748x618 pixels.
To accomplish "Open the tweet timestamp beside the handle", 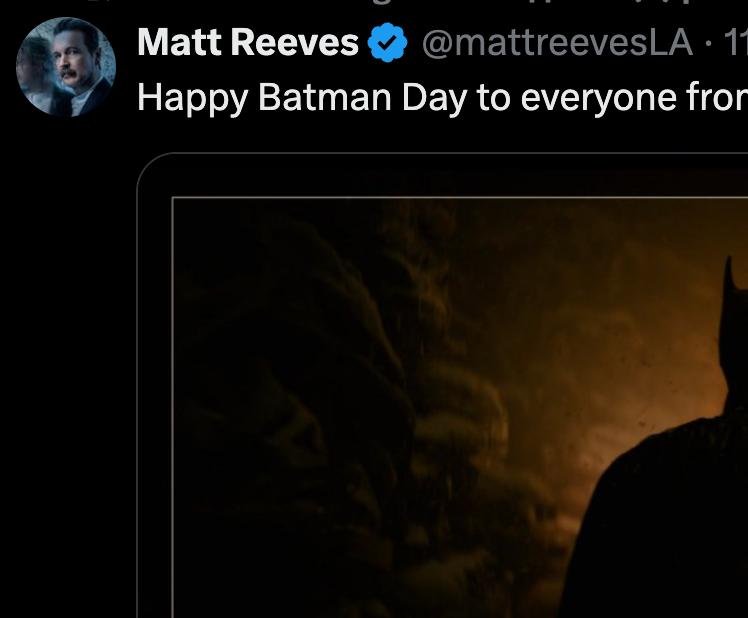I will click(x=736, y=42).
